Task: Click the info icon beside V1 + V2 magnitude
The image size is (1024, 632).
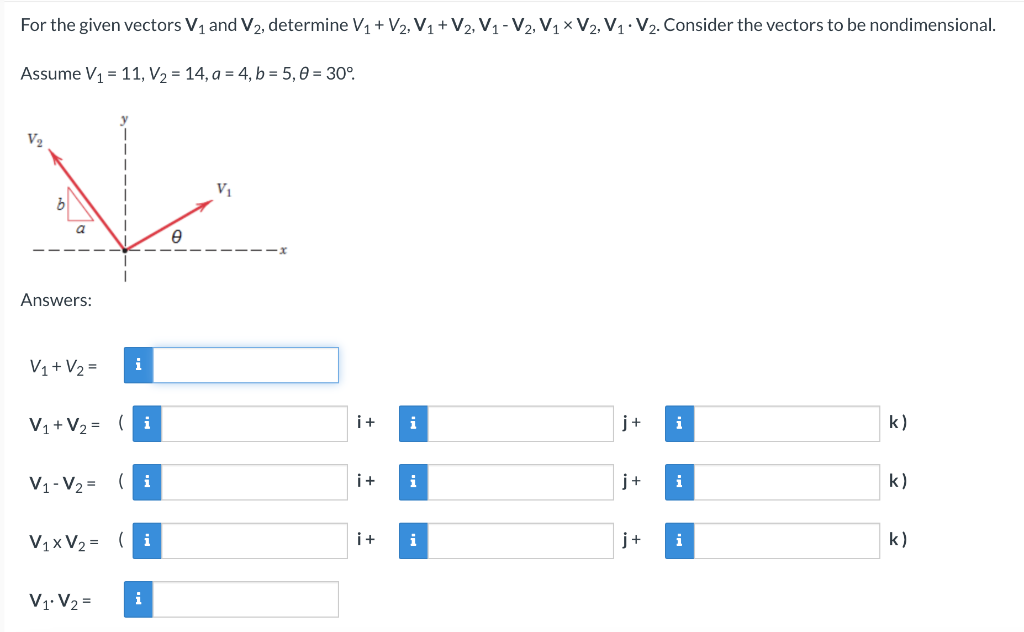Action: (137, 365)
